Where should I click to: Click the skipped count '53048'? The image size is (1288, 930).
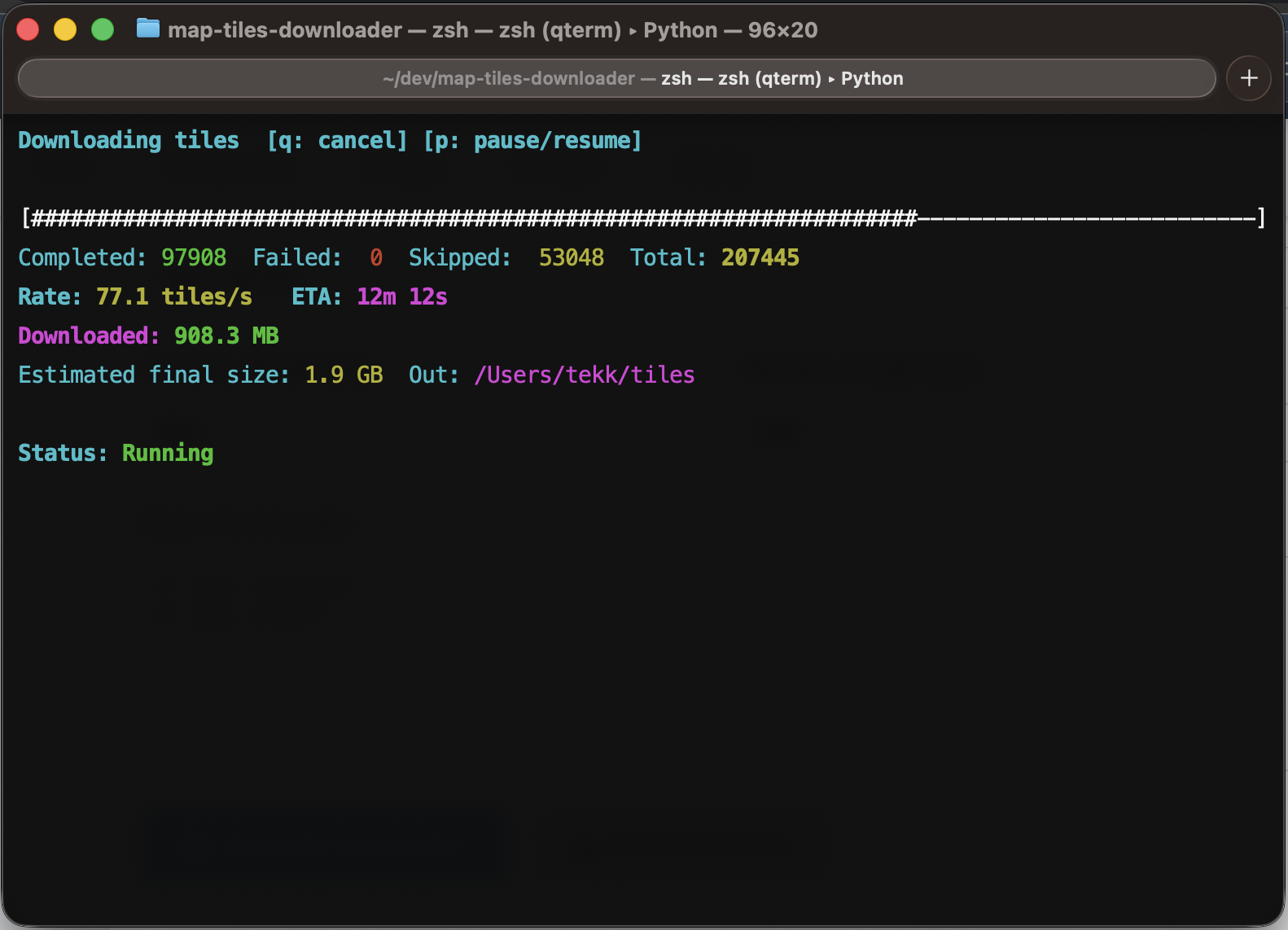572,257
